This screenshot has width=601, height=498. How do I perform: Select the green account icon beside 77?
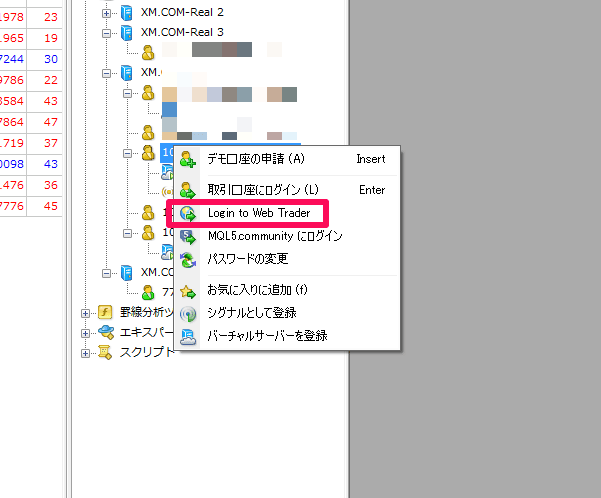(148, 293)
